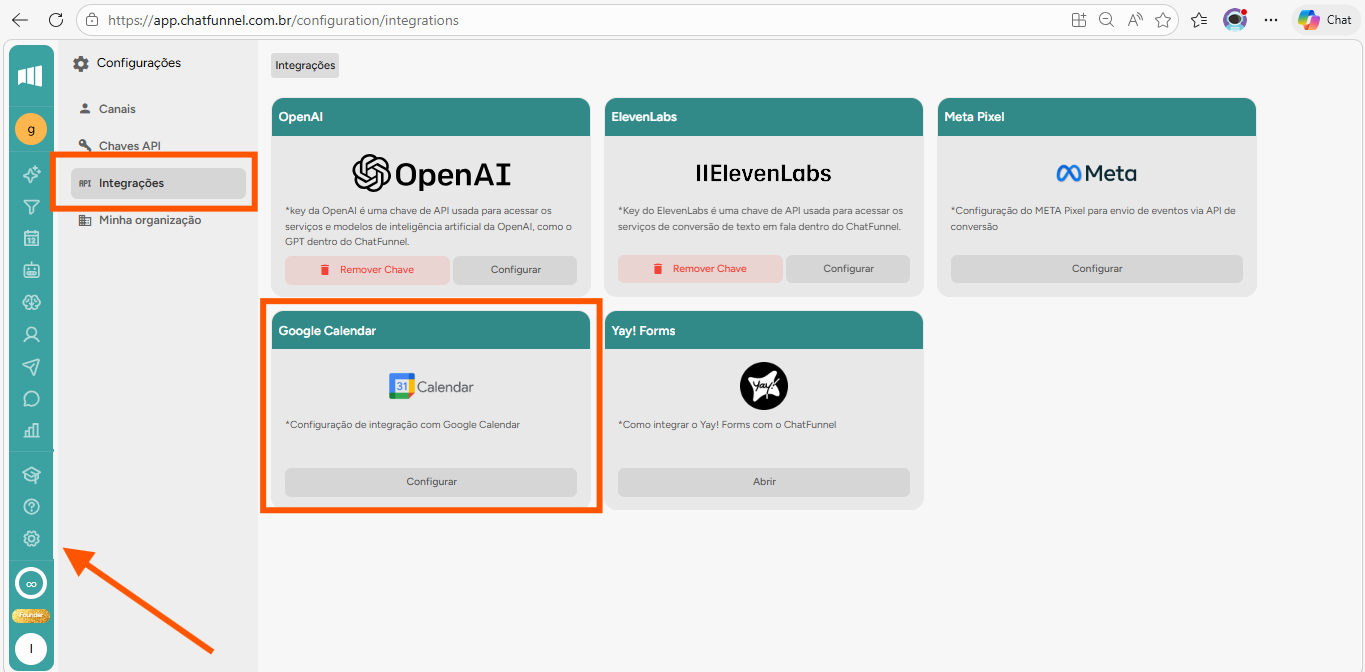Open the paper plane send icon

pyautogui.click(x=31, y=367)
